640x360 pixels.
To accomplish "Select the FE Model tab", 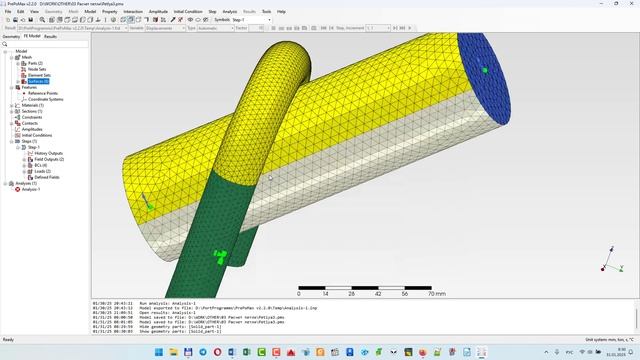I will tap(32, 36).
